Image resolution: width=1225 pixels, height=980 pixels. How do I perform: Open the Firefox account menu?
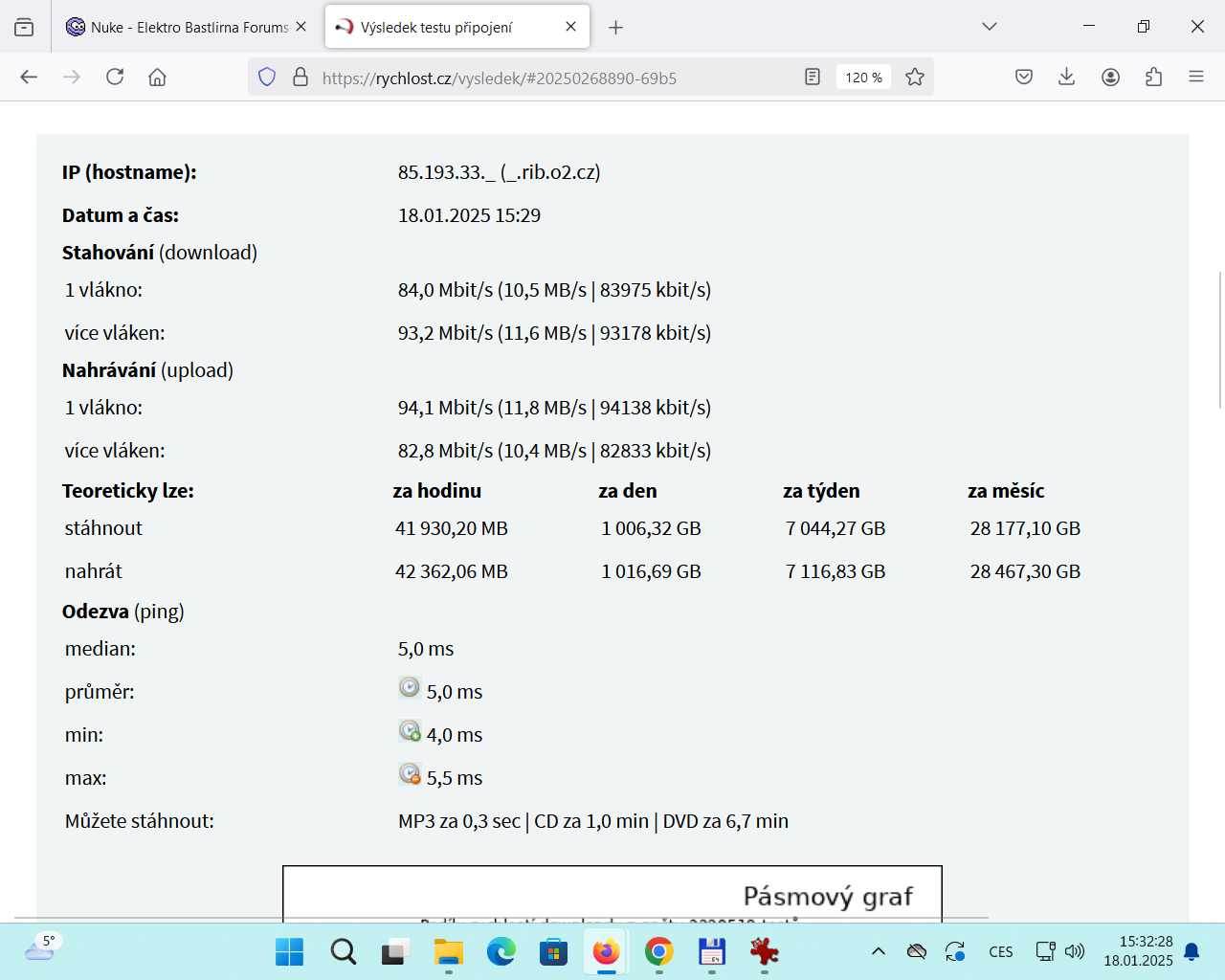[1110, 78]
